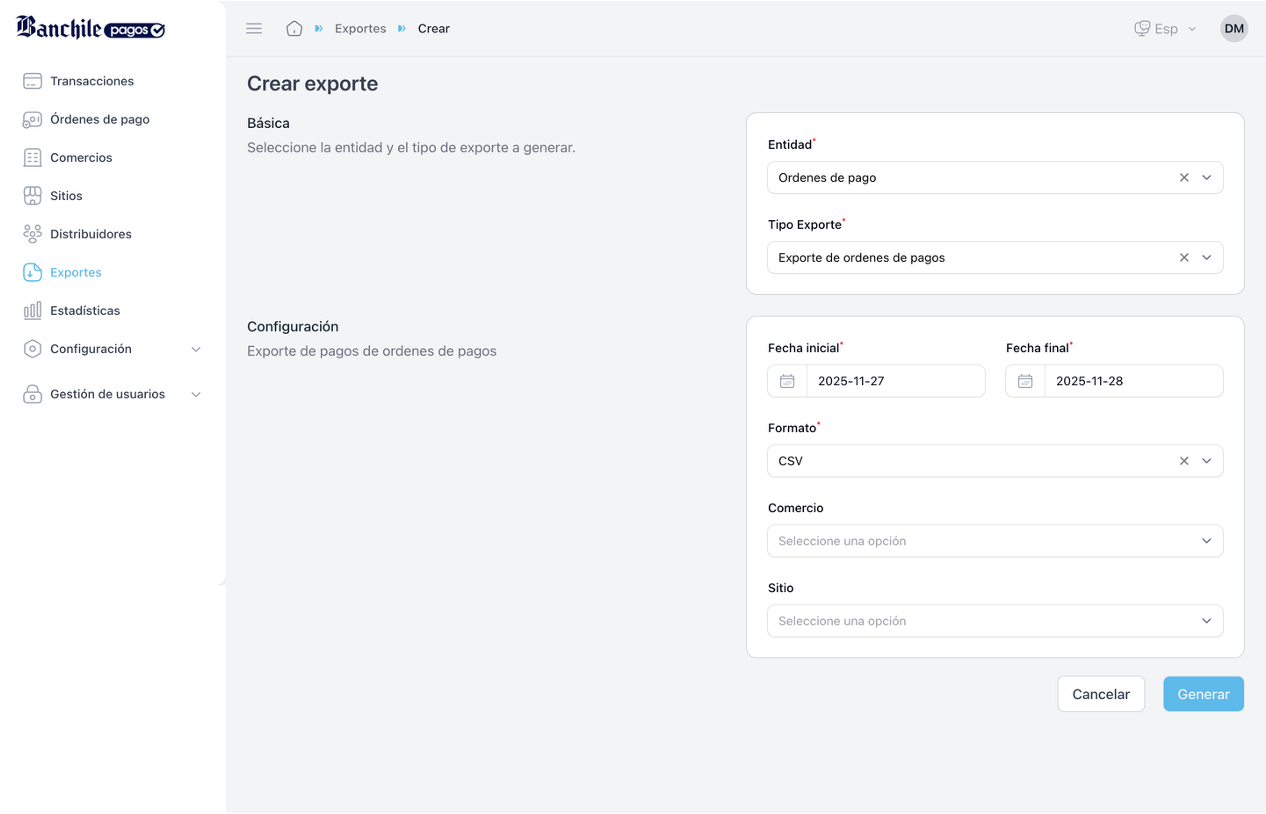
Task: Click the Sitios store icon
Action: click(32, 196)
